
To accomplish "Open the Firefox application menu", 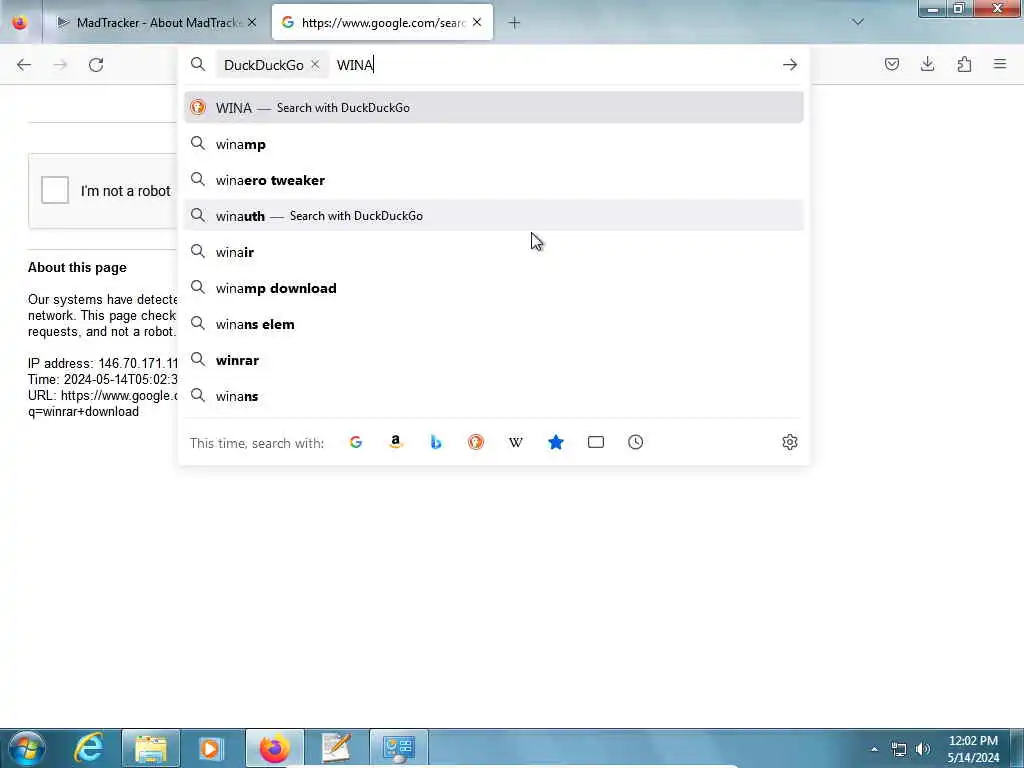I will click(1000, 64).
